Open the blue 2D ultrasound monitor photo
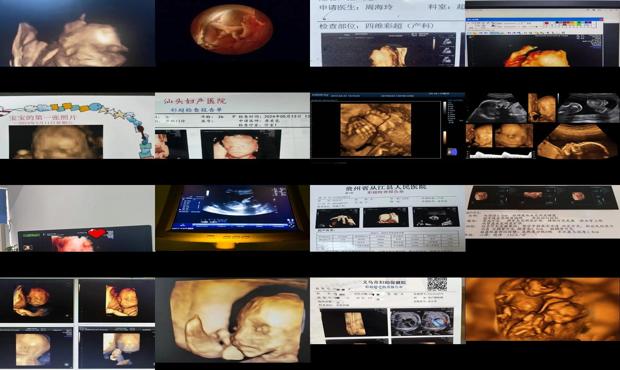This screenshot has width=620, height=370. (x=232, y=218)
